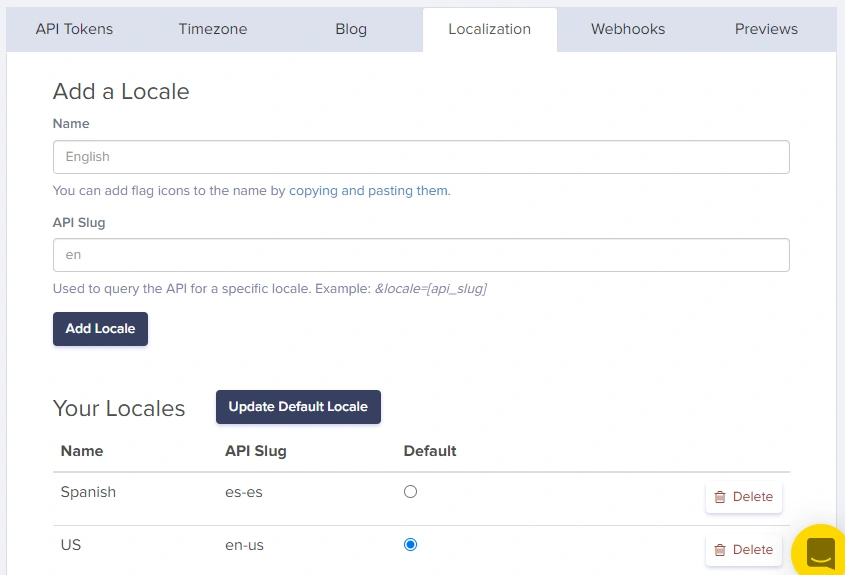
Task: Follow the copying and pasting them link
Action: point(368,191)
